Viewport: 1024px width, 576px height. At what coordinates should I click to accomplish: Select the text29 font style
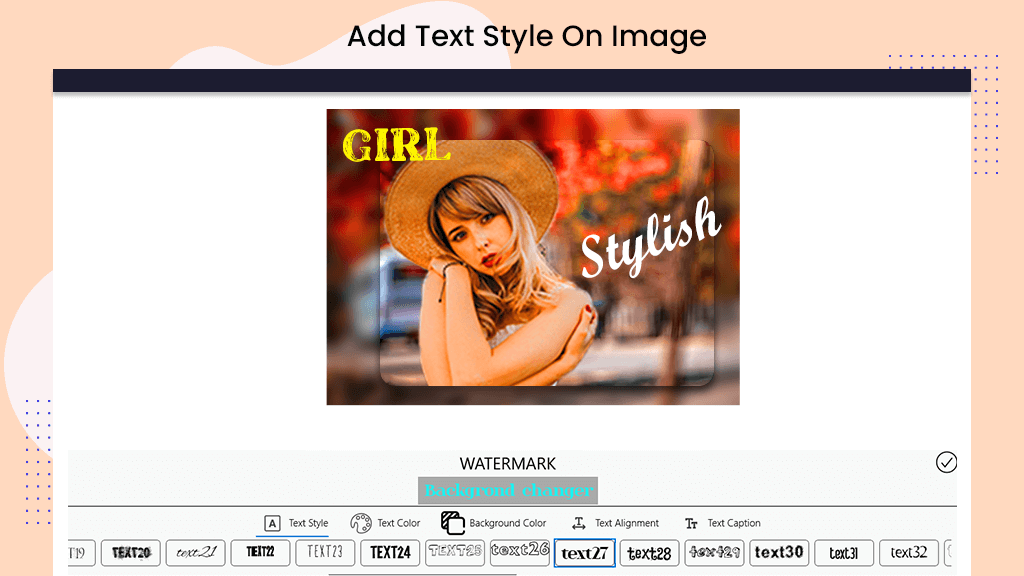[x=714, y=552]
